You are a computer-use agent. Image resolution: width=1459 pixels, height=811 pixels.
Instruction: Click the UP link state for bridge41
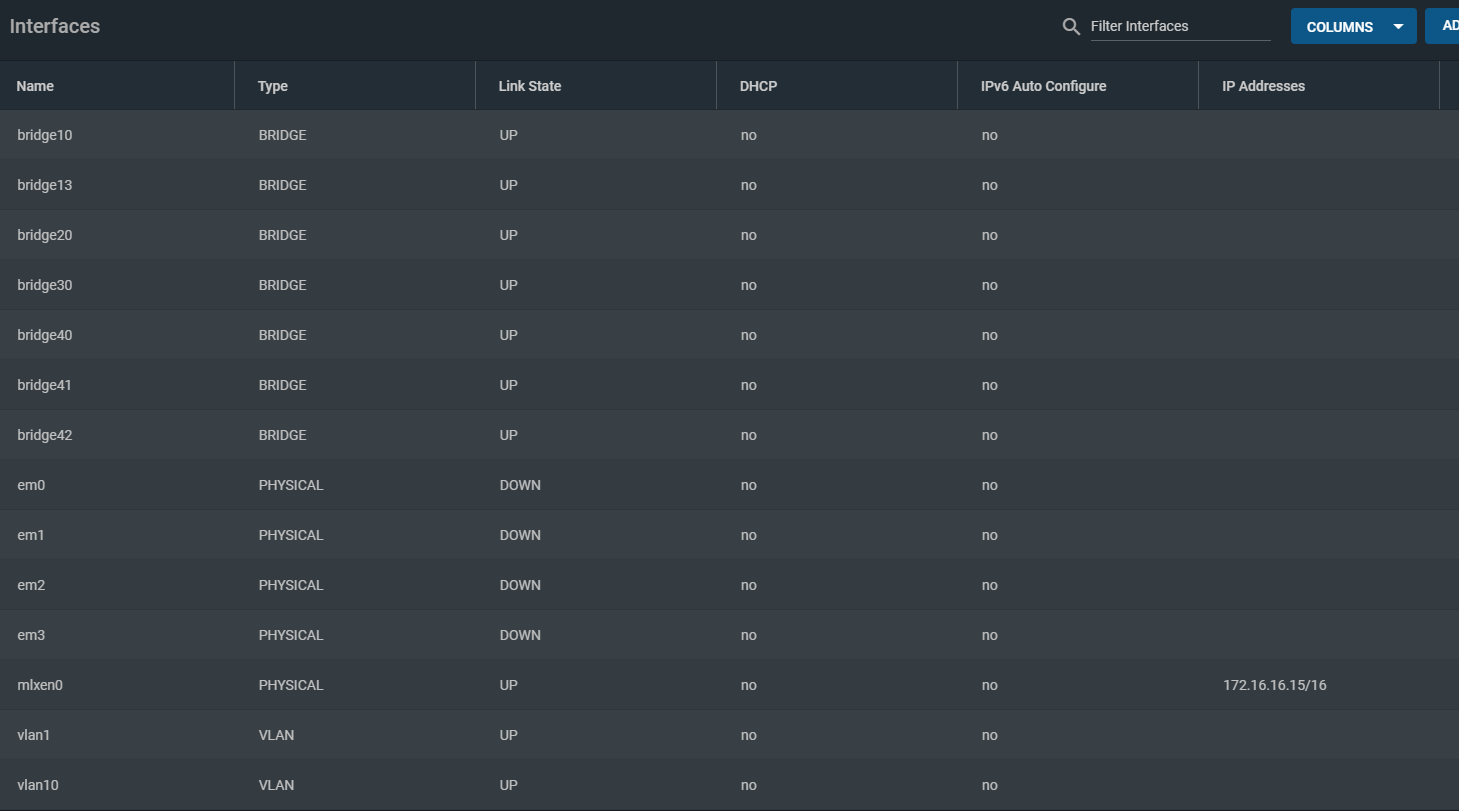pyautogui.click(x=509, y=385)
